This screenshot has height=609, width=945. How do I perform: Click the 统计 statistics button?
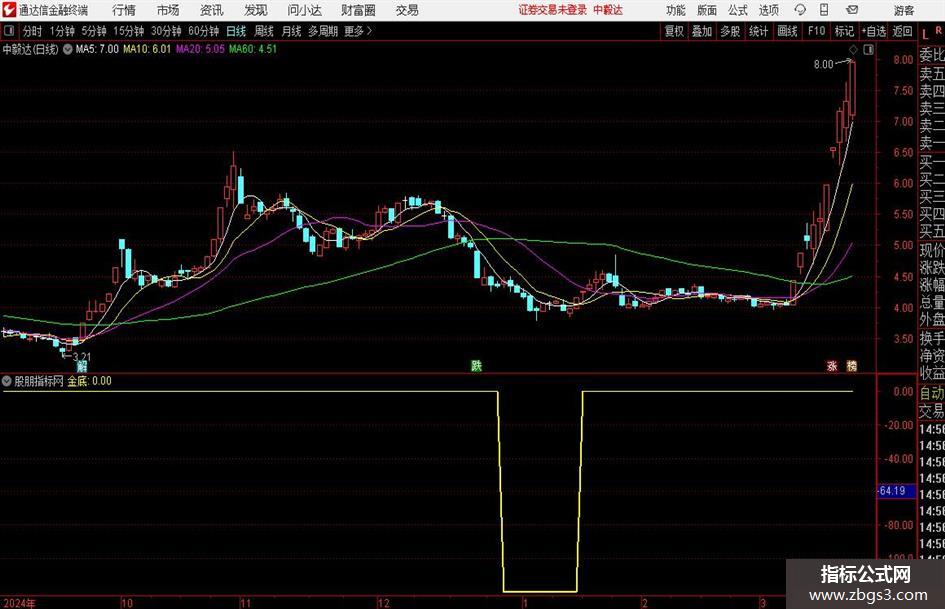[759, 31]
